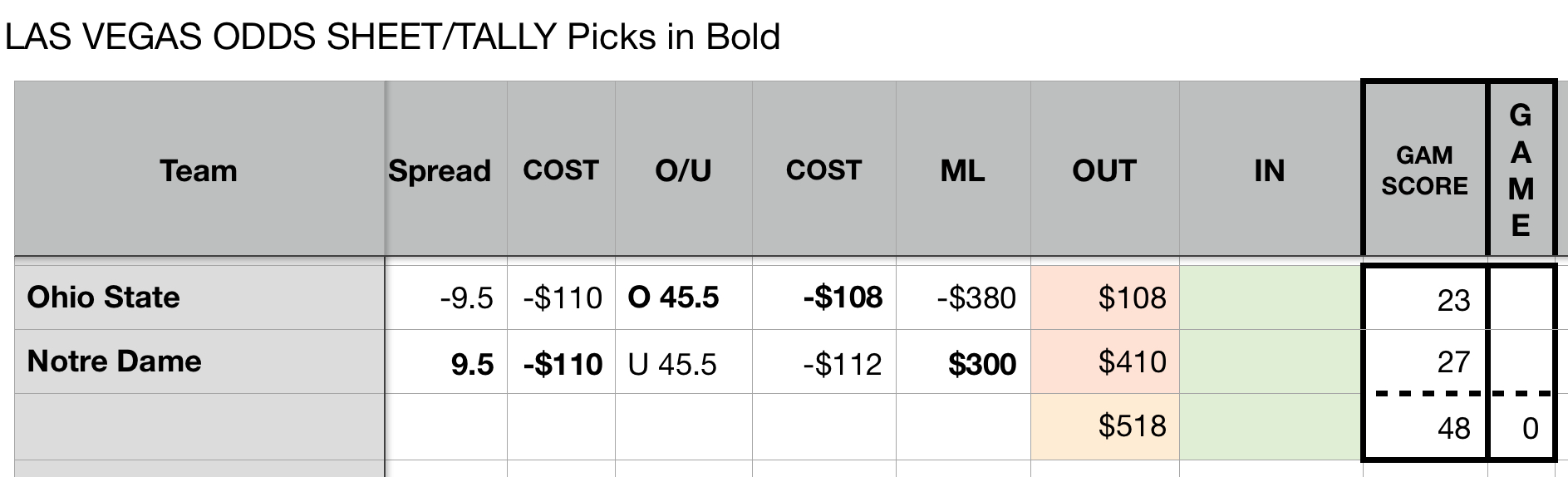Image resolution: width=1568 pixels, height=477 pixels.
Task: Click the bold O 45.5 cell
Action: (683, 298)
